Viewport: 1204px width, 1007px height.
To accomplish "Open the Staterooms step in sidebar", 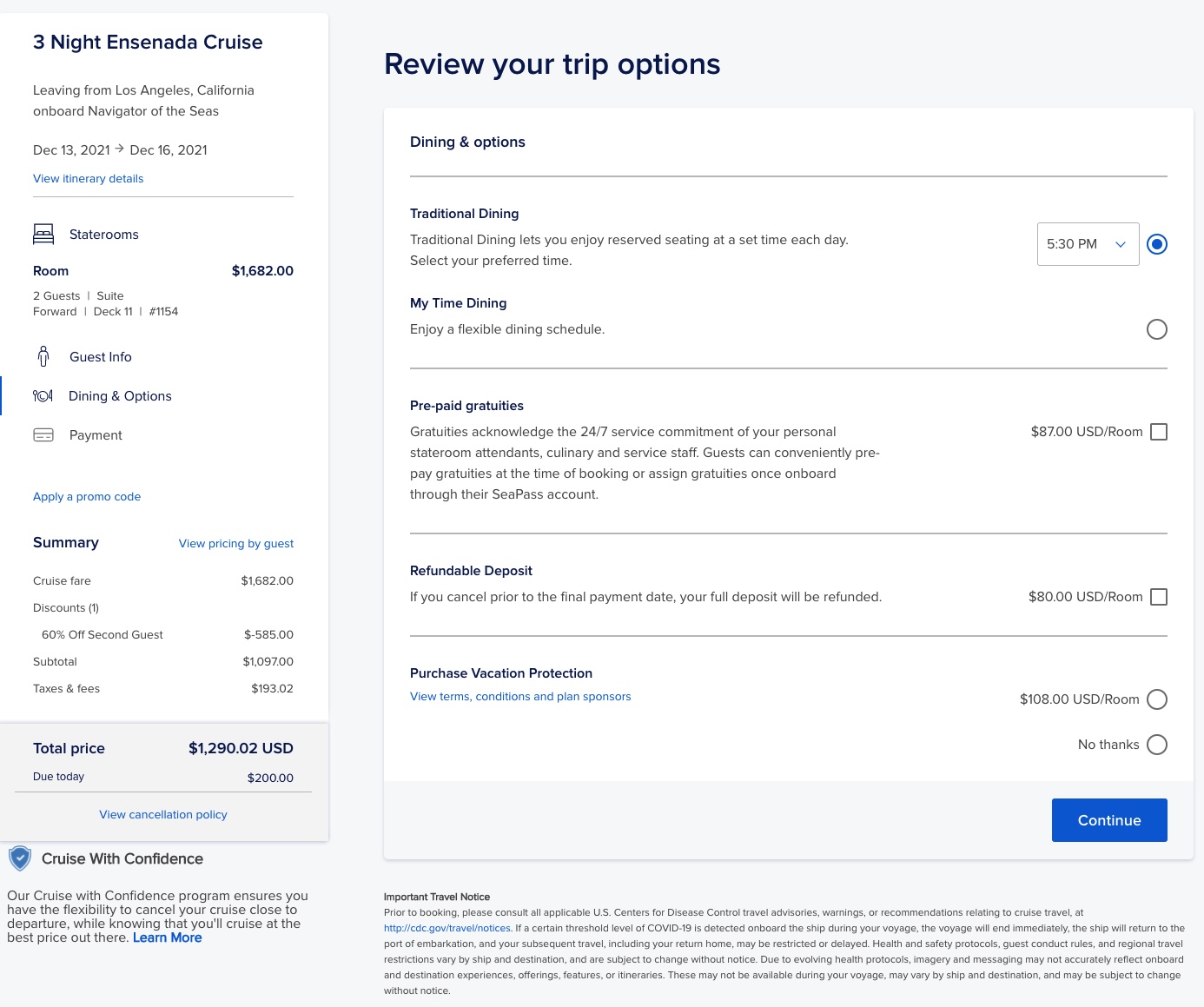I will [x=104, y=235].
